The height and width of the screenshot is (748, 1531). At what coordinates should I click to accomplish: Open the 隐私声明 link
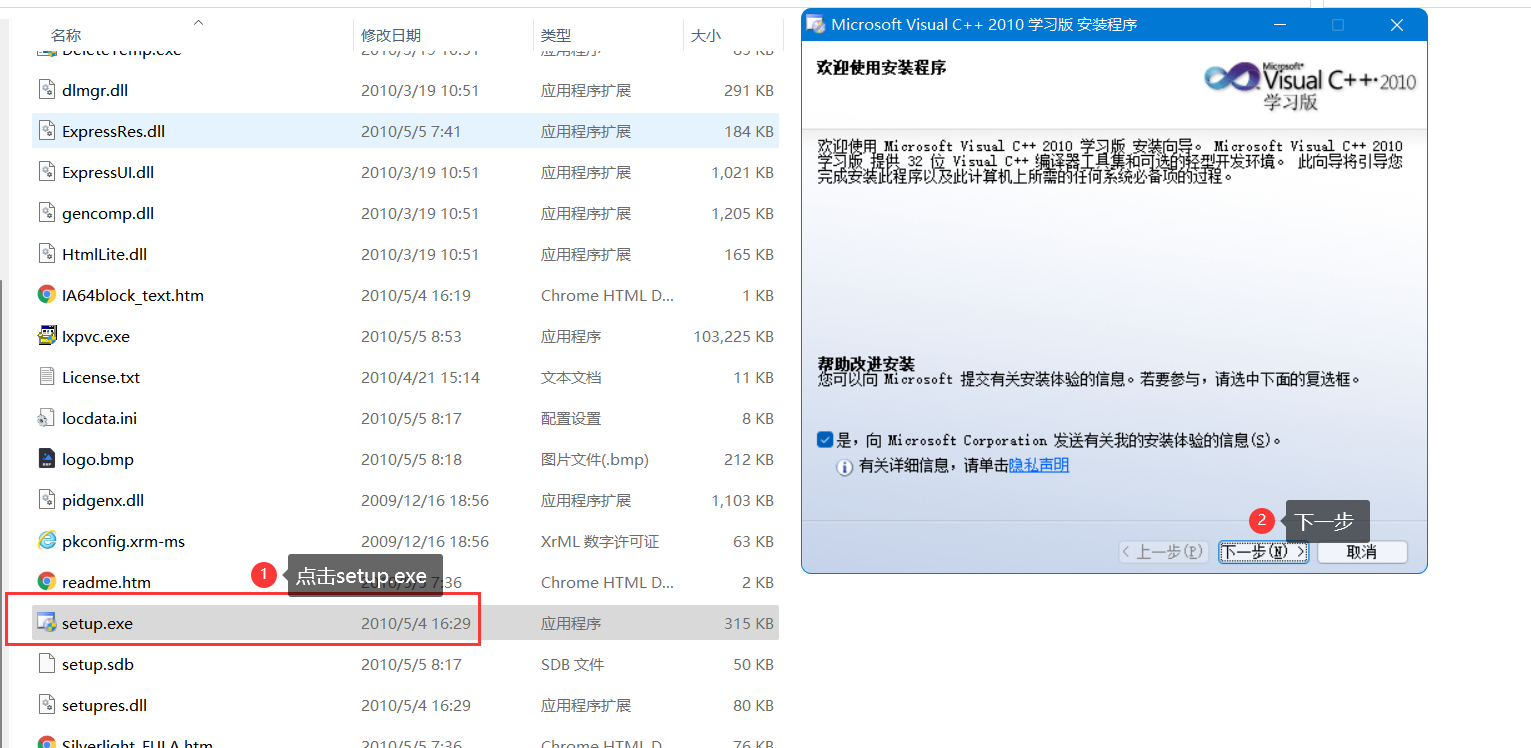(1039, 466)
